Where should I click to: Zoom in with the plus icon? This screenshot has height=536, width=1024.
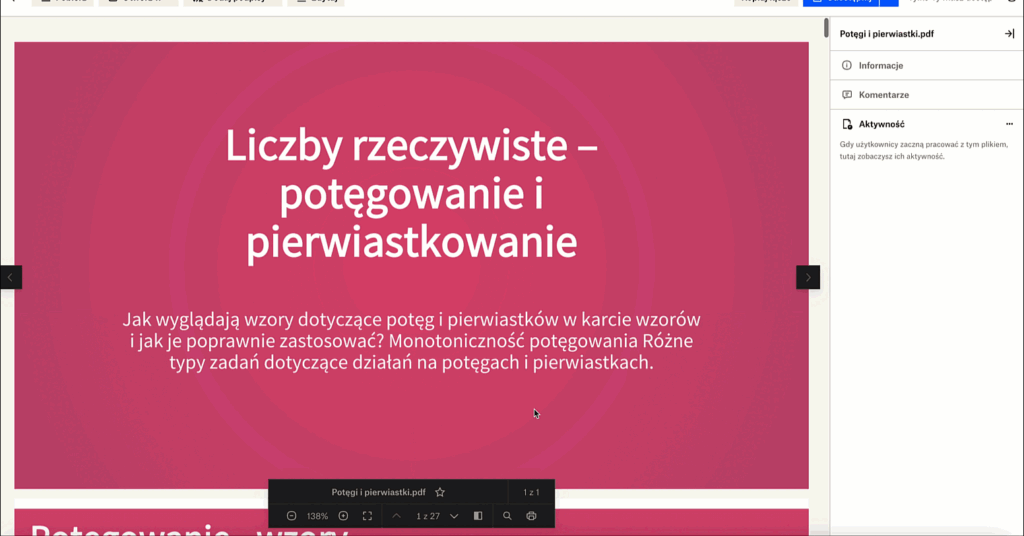[343, 516]
